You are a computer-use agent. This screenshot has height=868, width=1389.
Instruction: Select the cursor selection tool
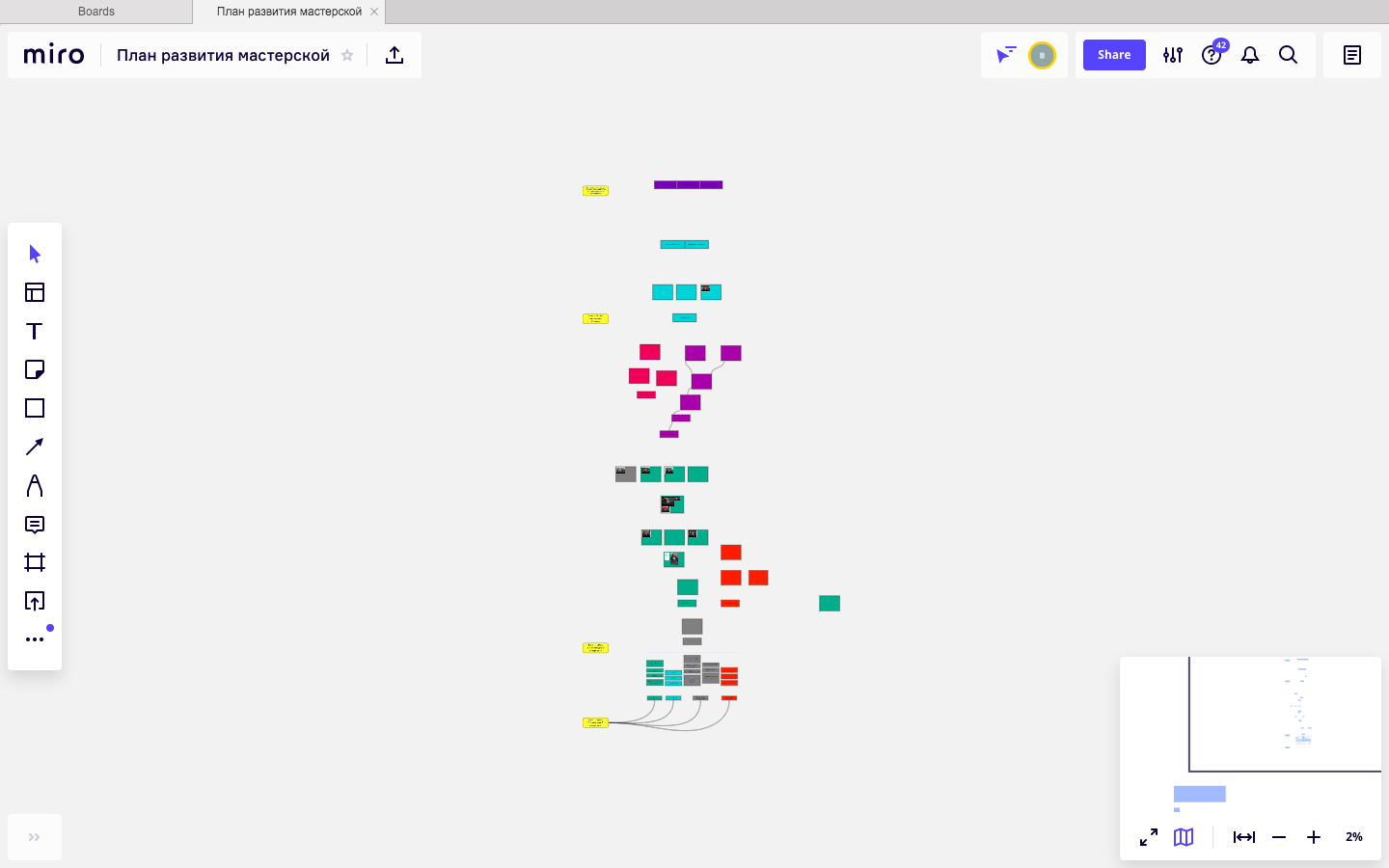35,254
